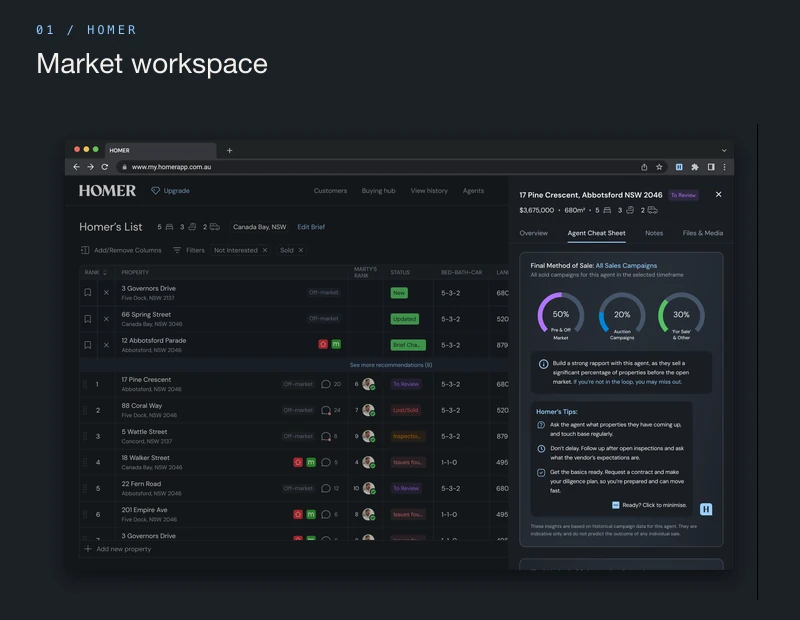Screen dimensions: 800x620
Task: Open the Final Method of Sale campaign selector
Action: pos(626,265)
